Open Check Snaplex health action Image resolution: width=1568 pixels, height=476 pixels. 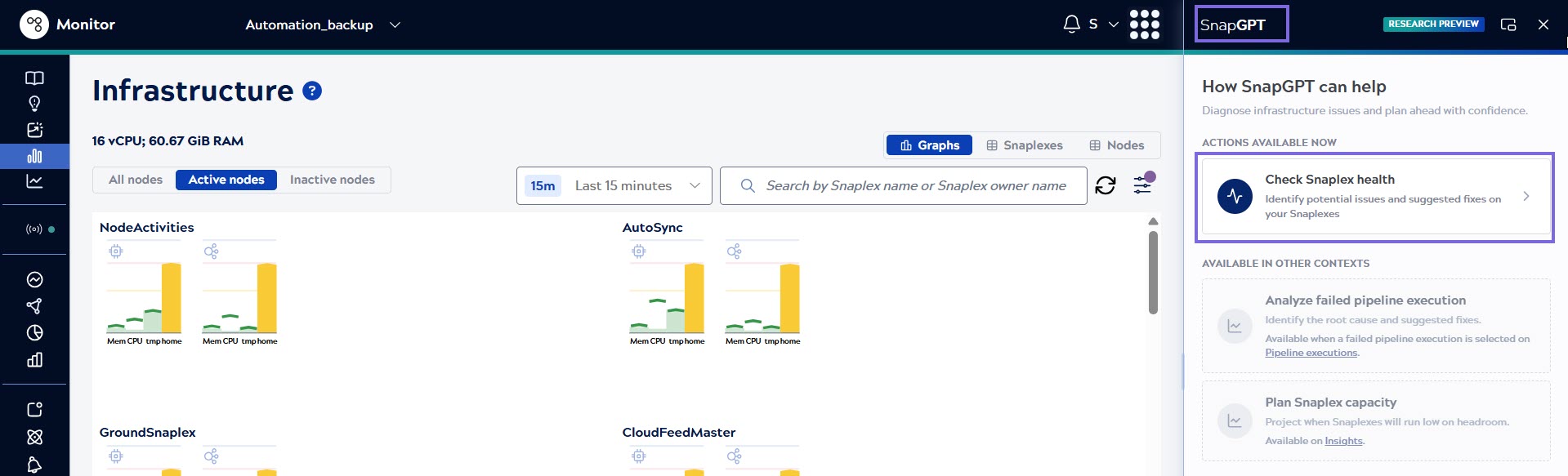click(1376, 196)
